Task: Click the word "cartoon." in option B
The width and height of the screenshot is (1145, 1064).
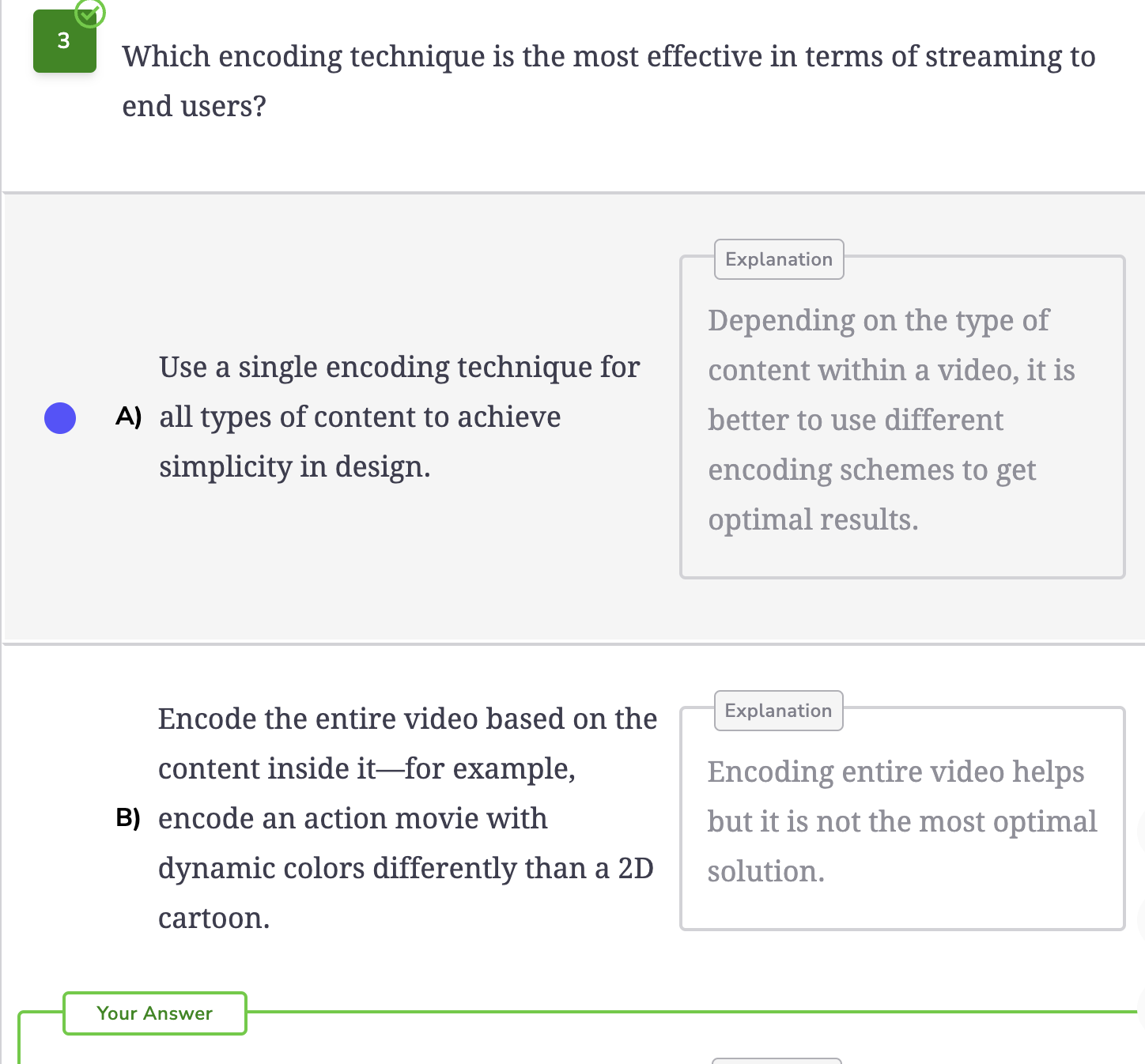Action: point(214,918)
